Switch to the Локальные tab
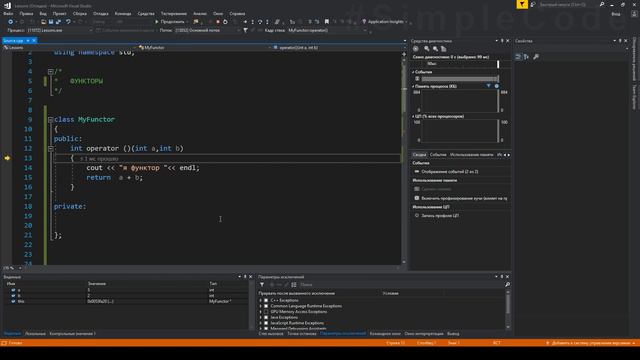The width and height of the screenshot is (640, 360). coord(35,334)
